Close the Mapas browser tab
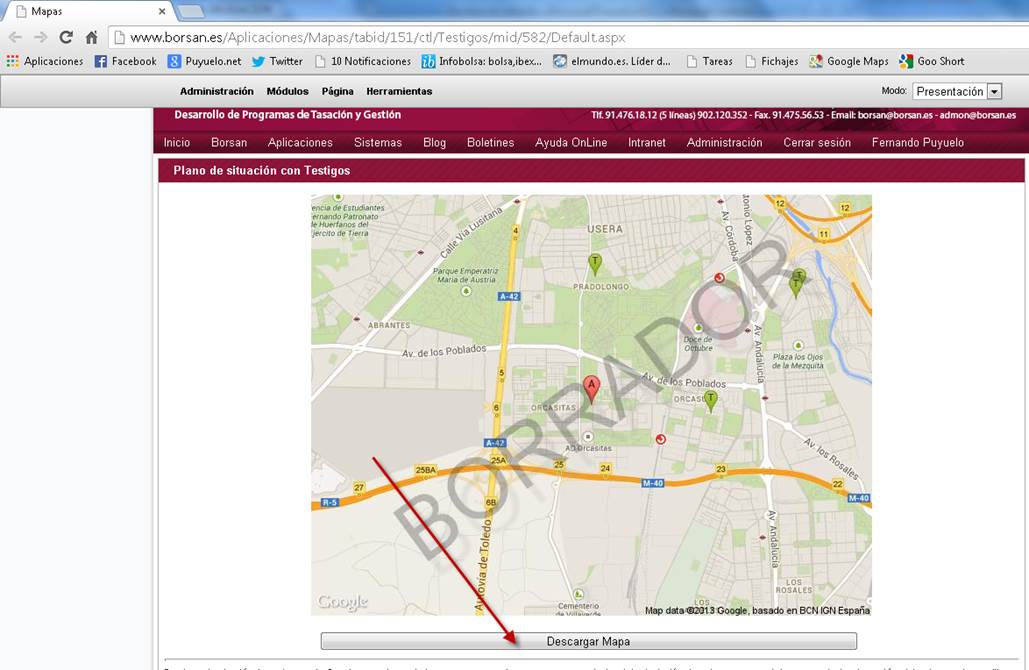1029x670 pixels. click(x=162, y=11)
